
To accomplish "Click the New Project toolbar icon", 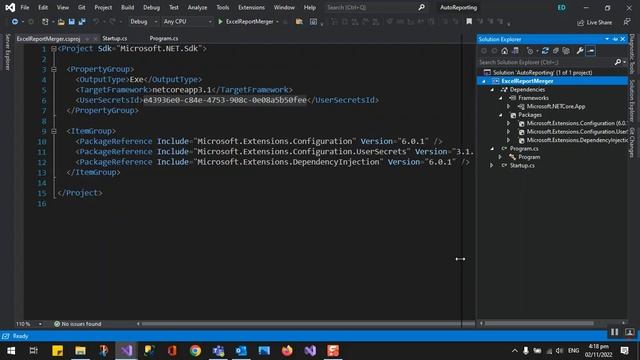I will 45,22.
